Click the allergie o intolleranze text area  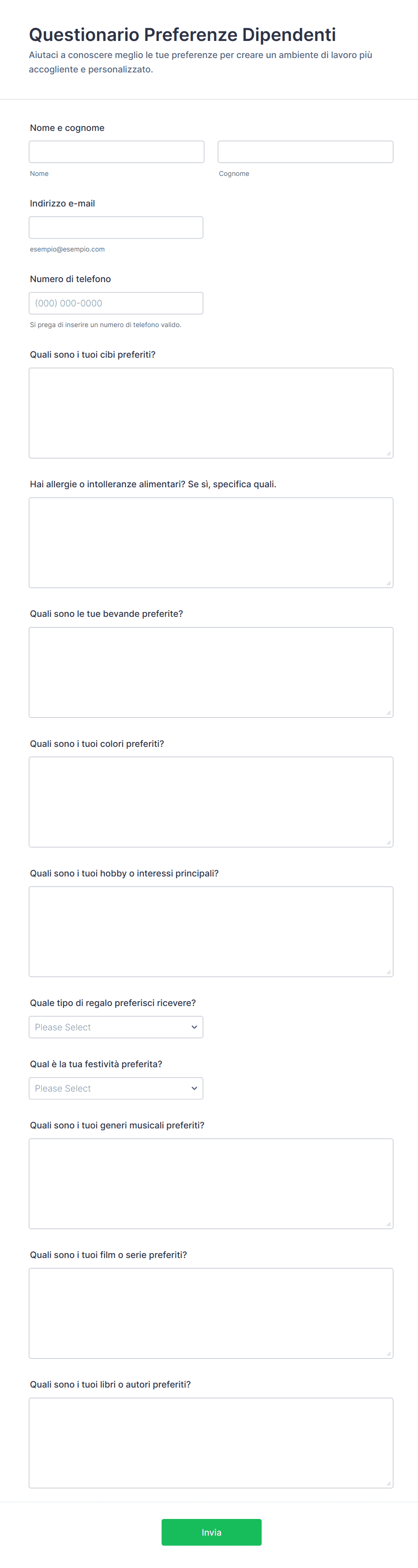tap(210, 542)
